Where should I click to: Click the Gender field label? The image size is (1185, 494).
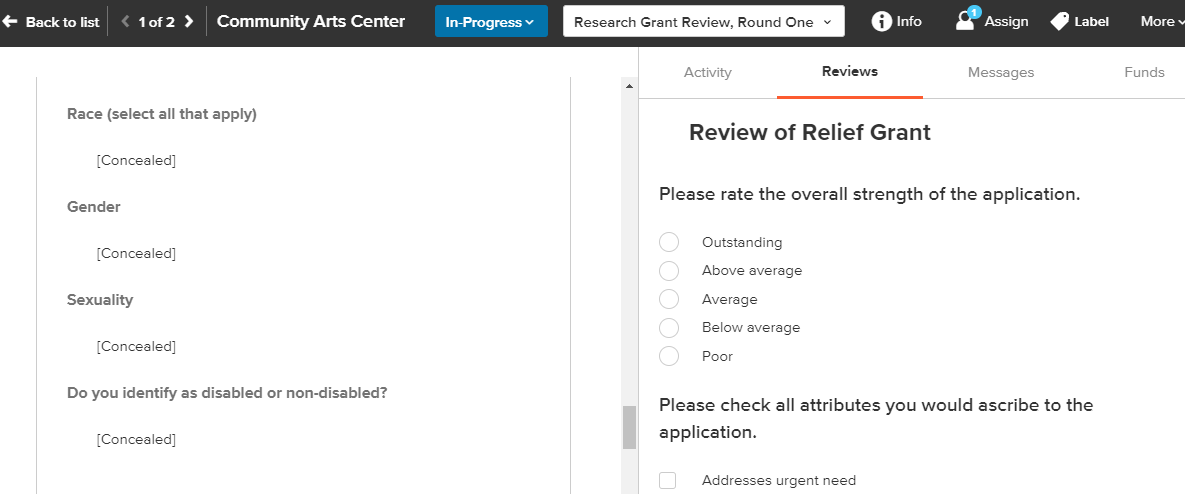click(x=94, y=207)
